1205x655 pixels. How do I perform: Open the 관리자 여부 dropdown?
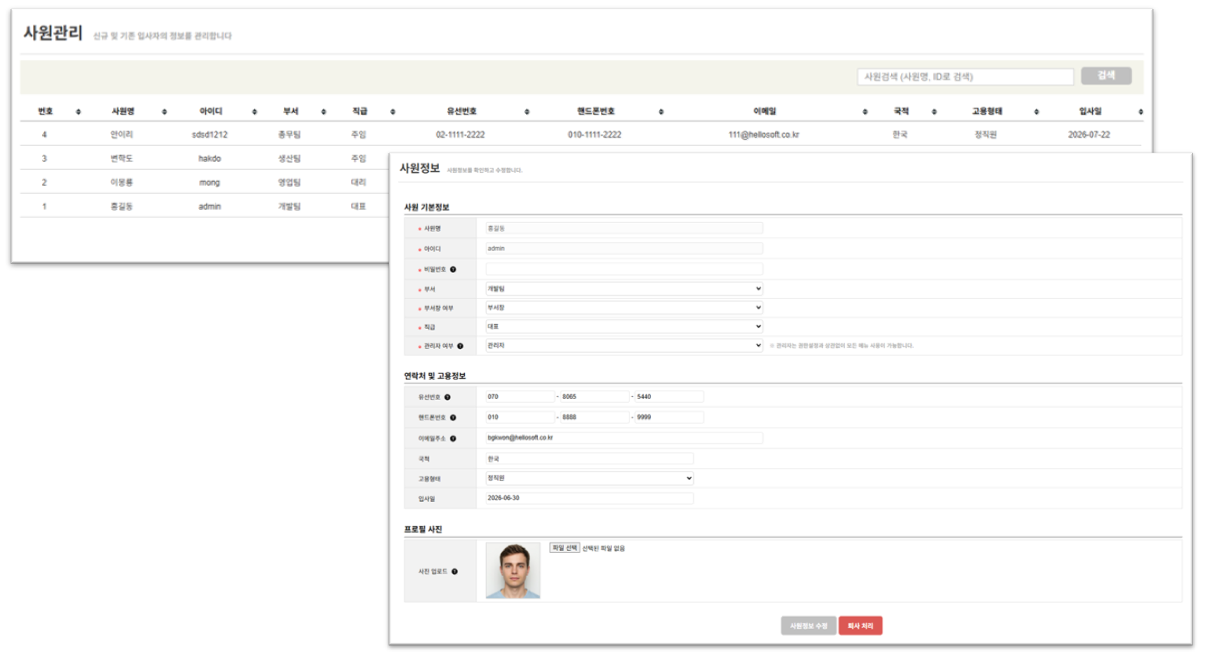[624, 345]
